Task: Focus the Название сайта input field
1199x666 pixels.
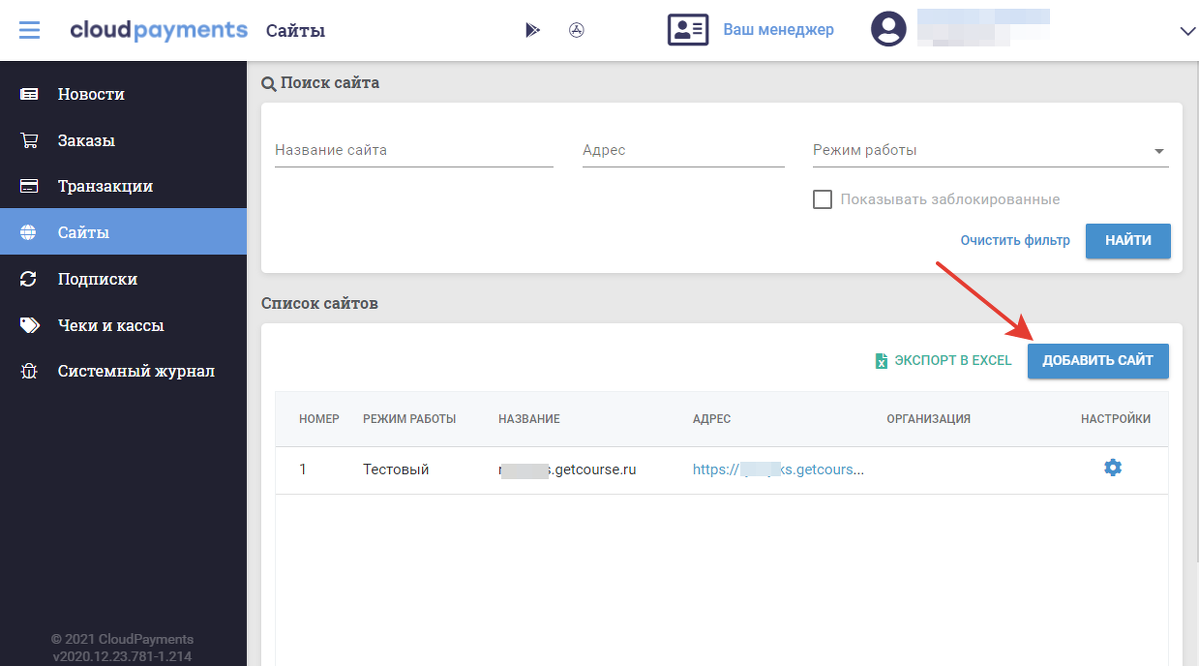Action: [413, 151]
